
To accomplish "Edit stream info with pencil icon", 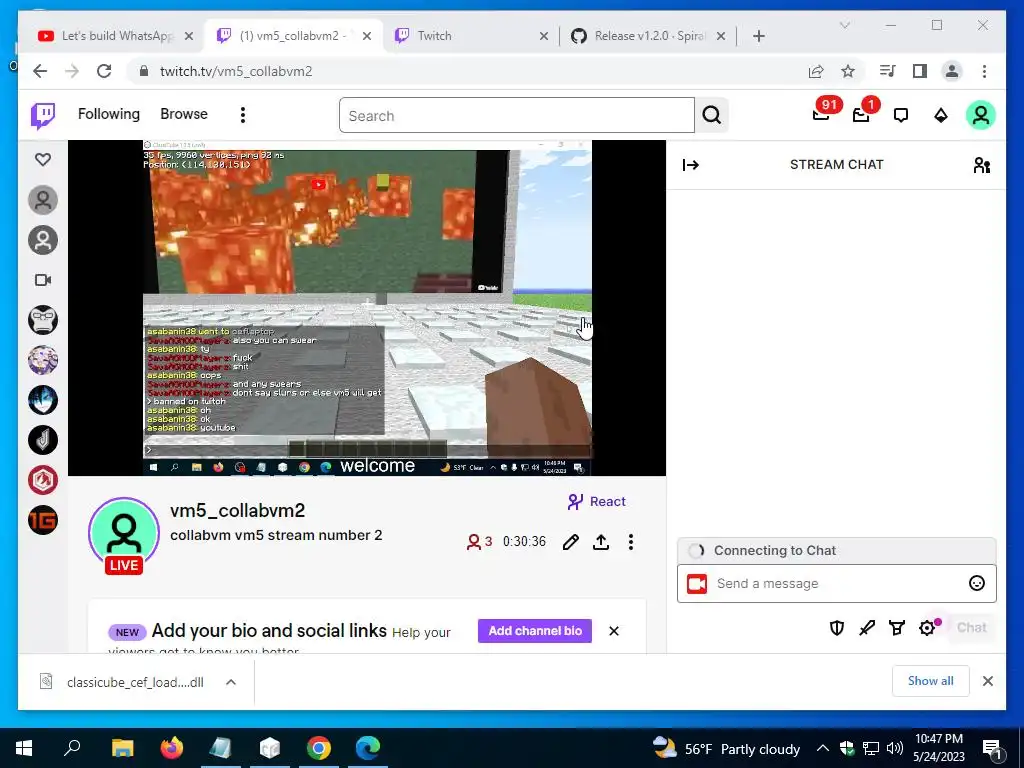I will [x=571, y=542].
